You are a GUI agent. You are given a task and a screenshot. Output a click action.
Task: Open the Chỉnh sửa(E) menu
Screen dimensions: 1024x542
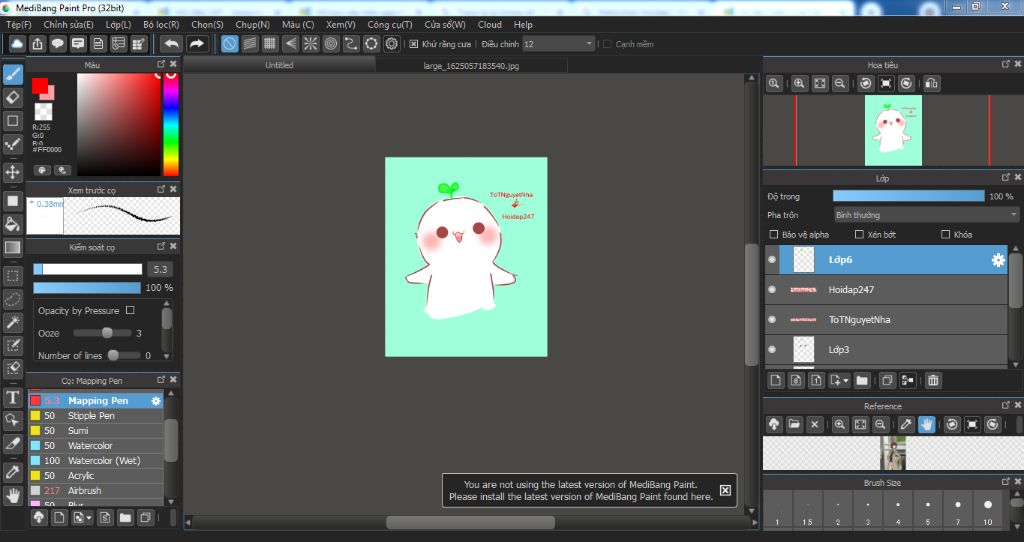pyautogui.click(x=69, y=25)
